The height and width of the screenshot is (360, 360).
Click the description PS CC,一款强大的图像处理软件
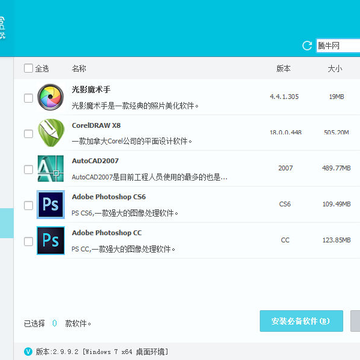[x=124, y=249]
